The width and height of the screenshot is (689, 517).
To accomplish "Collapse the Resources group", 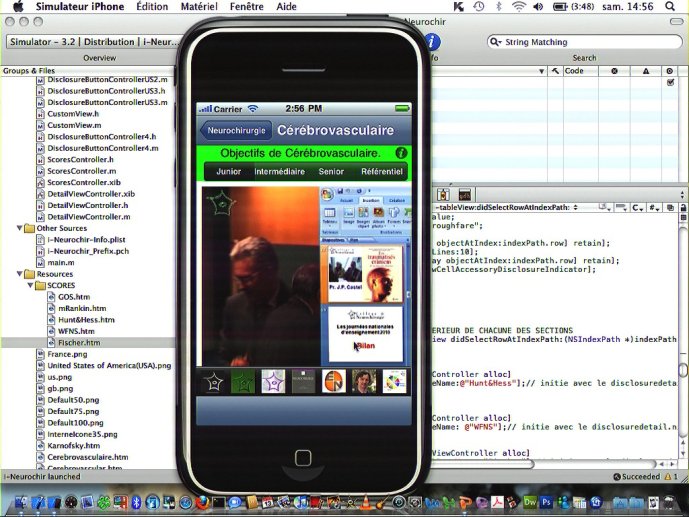I will tap(19, 274).
